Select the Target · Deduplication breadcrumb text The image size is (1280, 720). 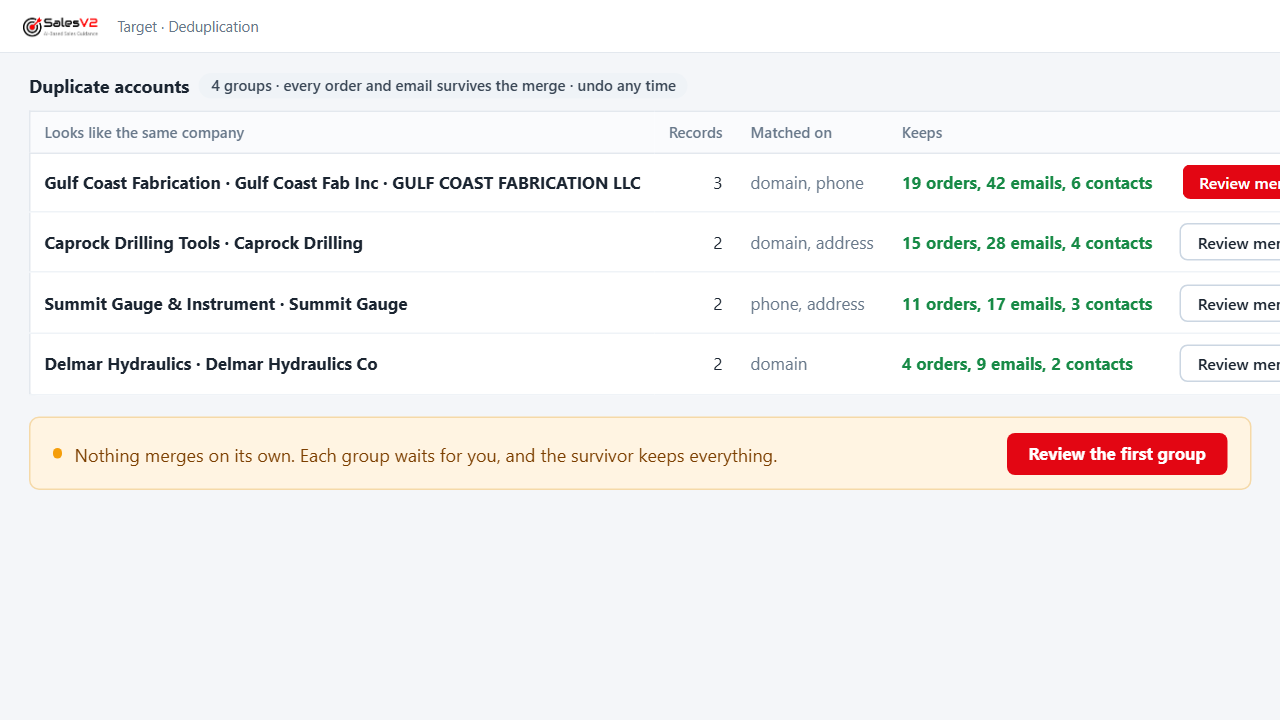[x=188, y=27]
